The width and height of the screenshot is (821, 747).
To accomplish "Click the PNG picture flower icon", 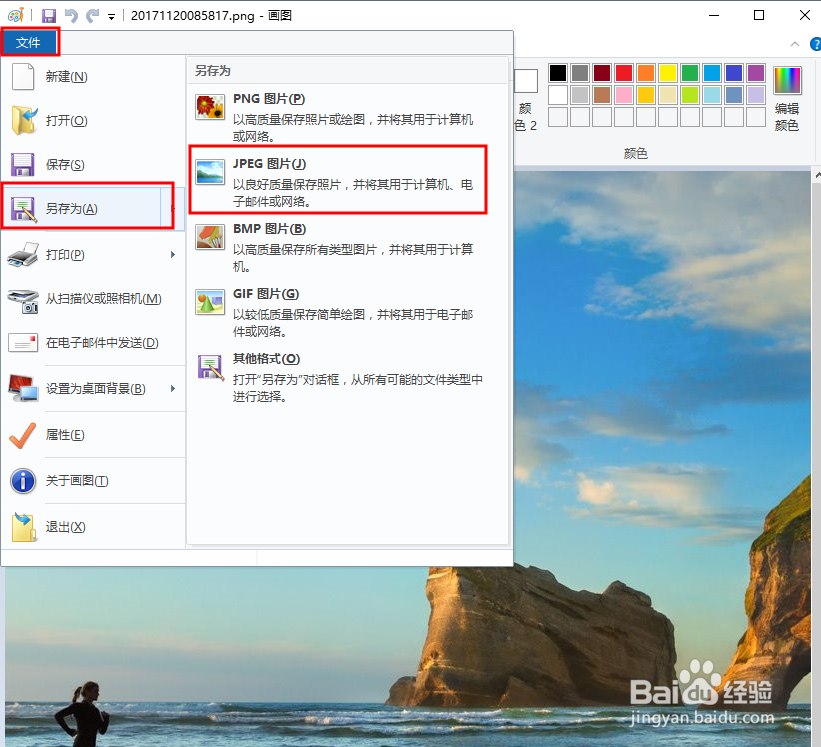I will [210, 107].
